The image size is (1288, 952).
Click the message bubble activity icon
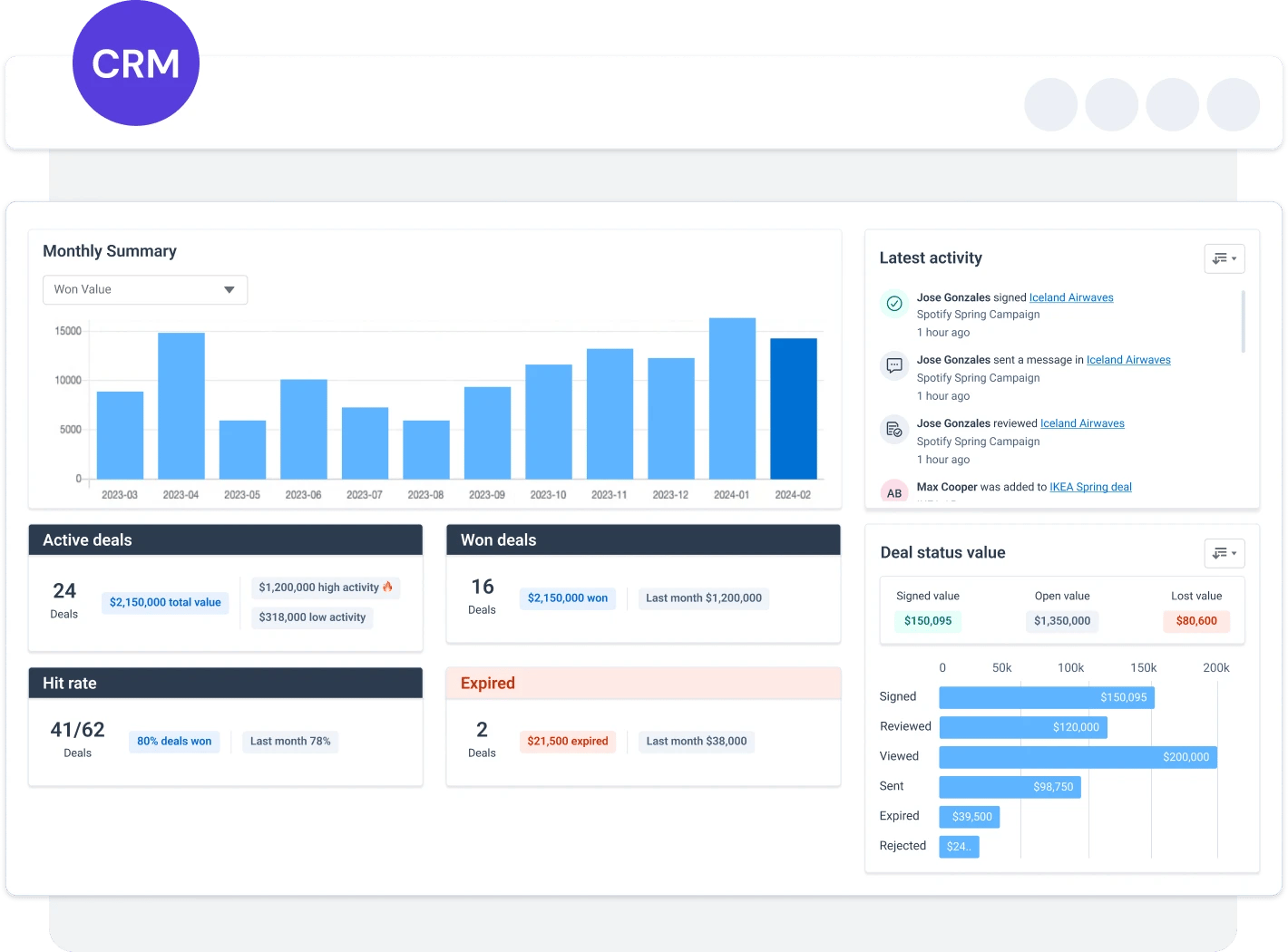[x=894, y=365]
